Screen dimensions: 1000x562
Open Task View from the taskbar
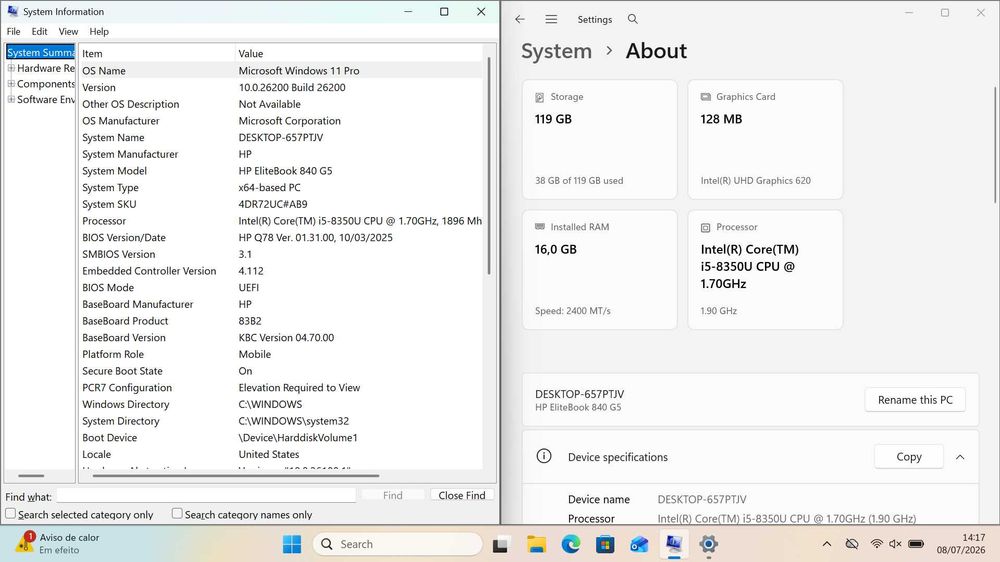[500, 545]
